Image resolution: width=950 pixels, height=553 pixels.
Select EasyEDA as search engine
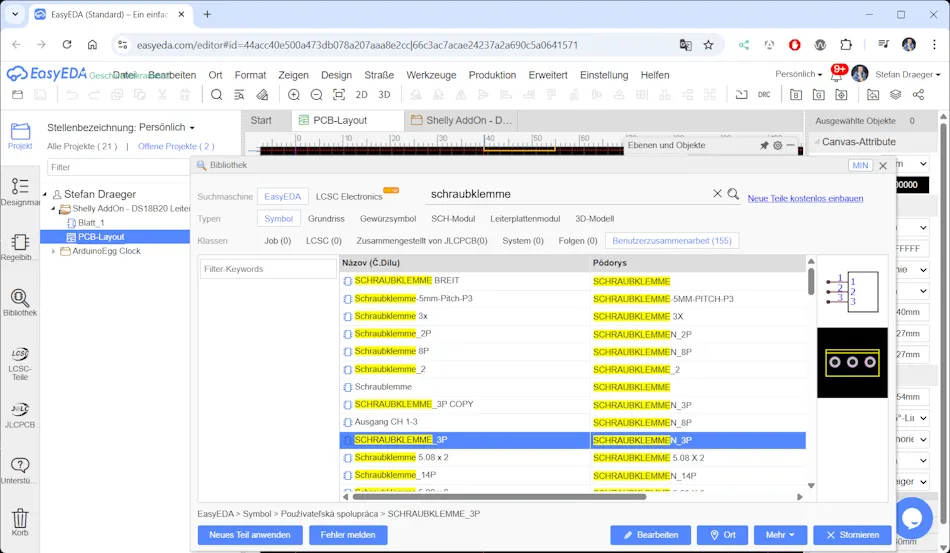[x=282, y=197]
